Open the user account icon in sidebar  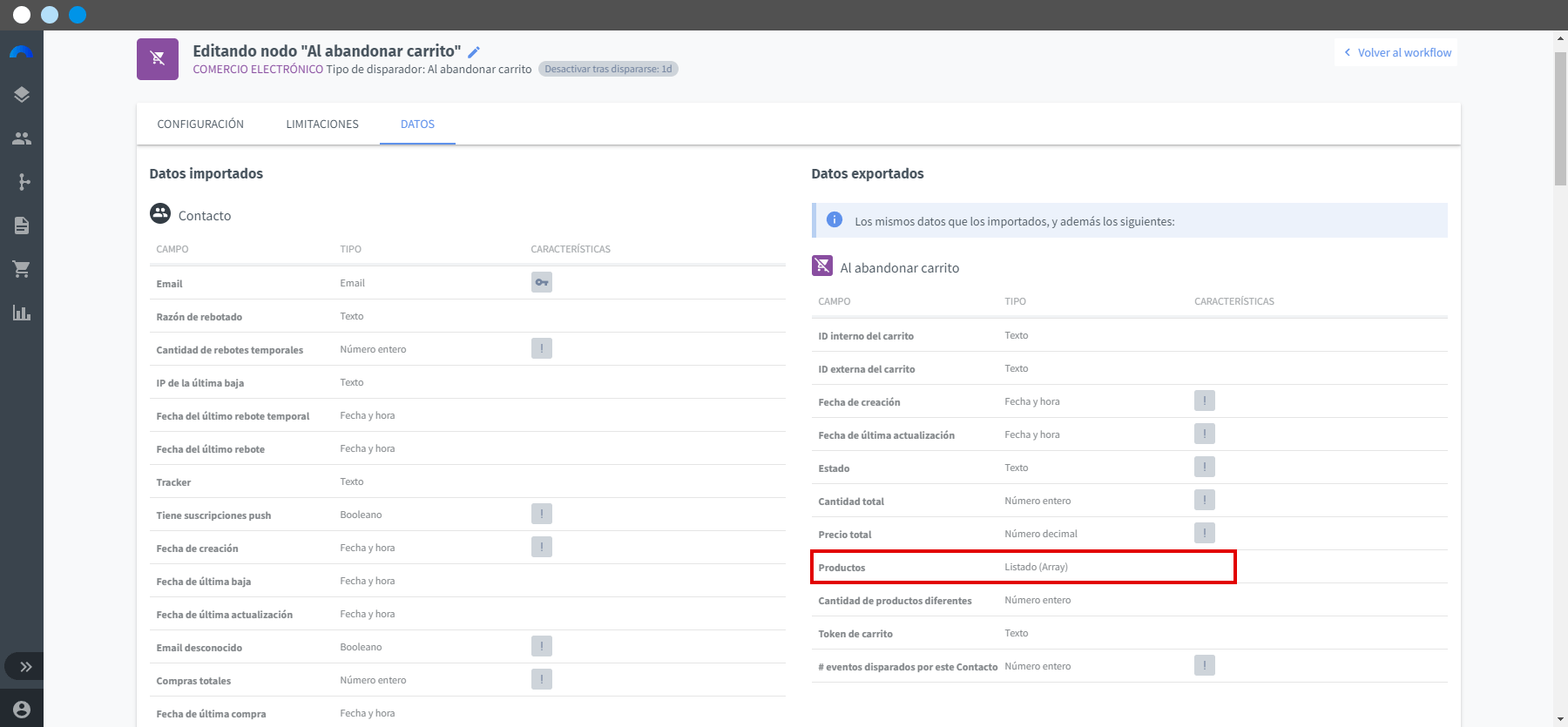coord(22,710)
